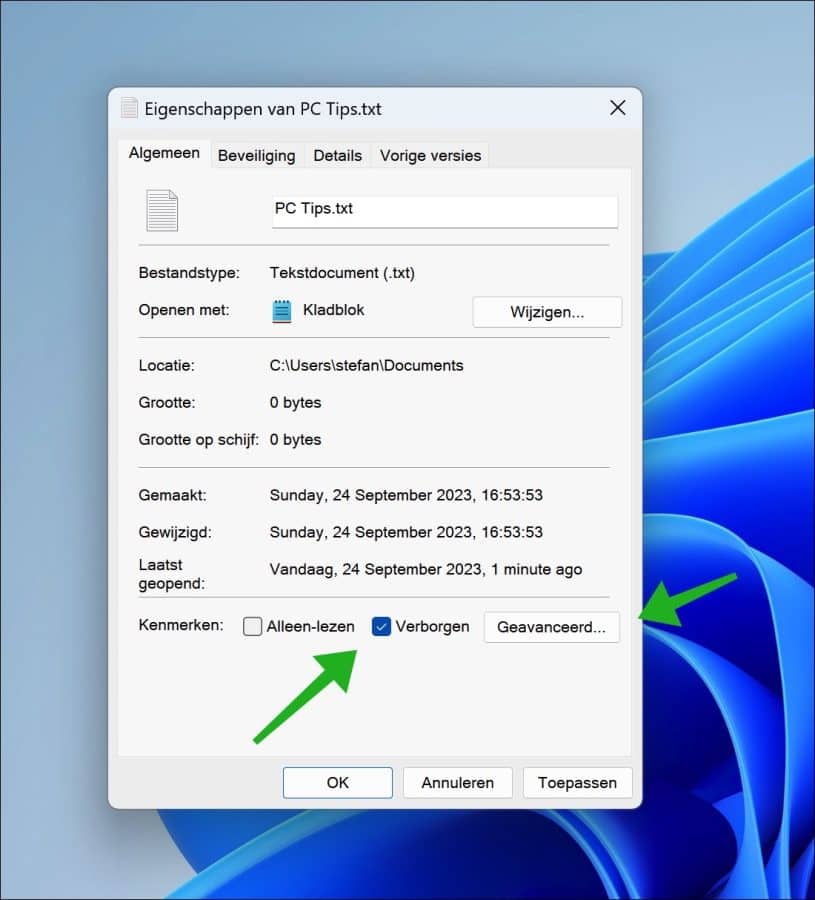Screen dimensions: 815x900
Task: Click the Tekstdocument (.txt) file type text
Action: [342, 273]
